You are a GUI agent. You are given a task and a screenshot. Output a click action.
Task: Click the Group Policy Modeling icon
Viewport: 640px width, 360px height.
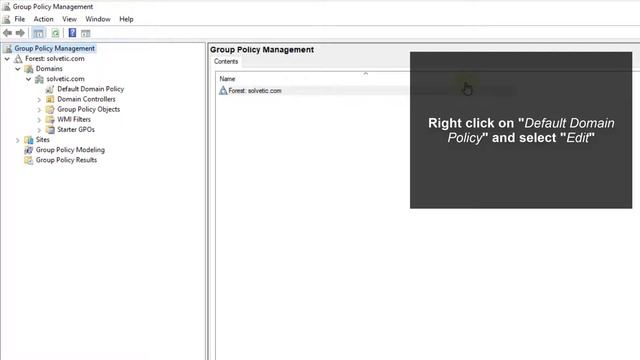pos(29,150)
